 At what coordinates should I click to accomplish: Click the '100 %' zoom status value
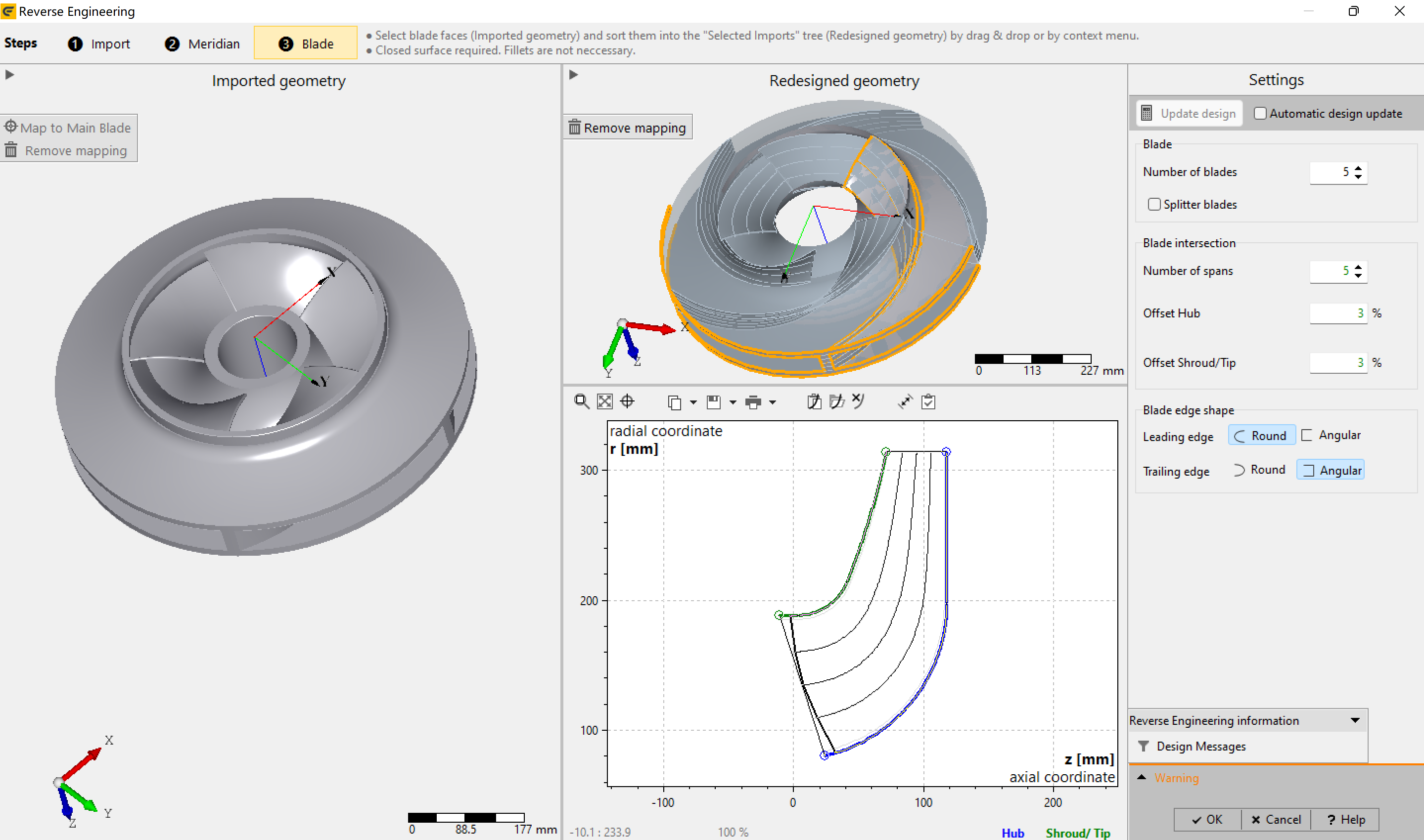tap(733, 832)
